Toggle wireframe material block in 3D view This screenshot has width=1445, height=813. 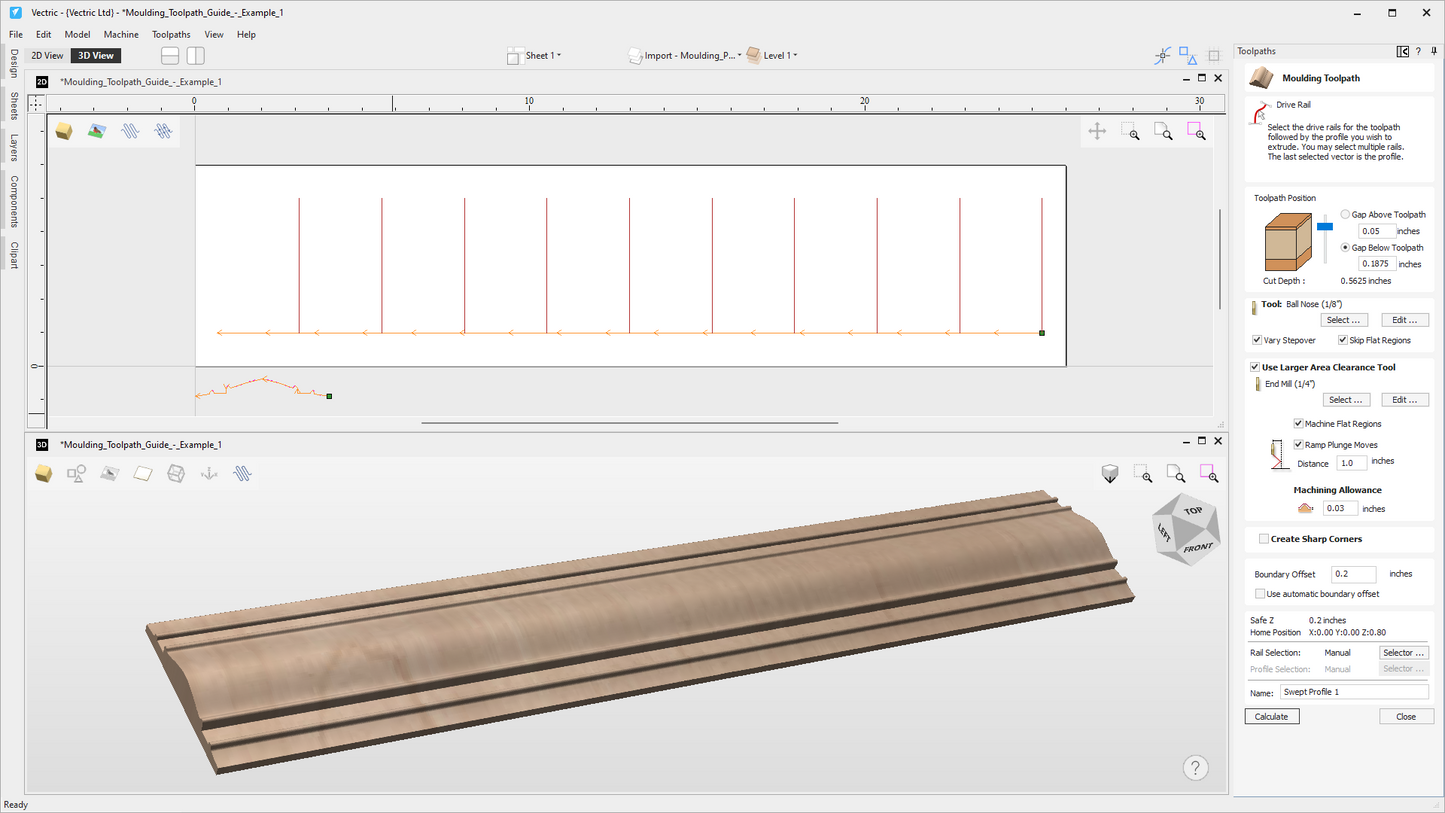coord(176,473)
